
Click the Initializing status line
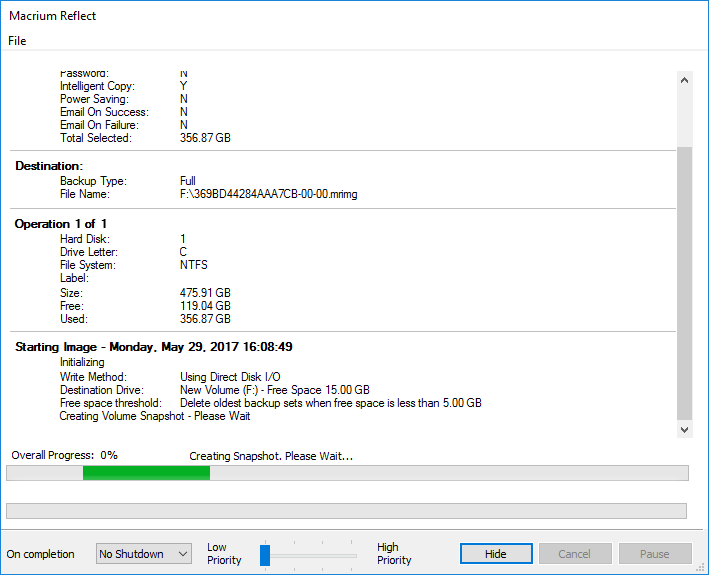pyautogui.click(x=82, y=362)
